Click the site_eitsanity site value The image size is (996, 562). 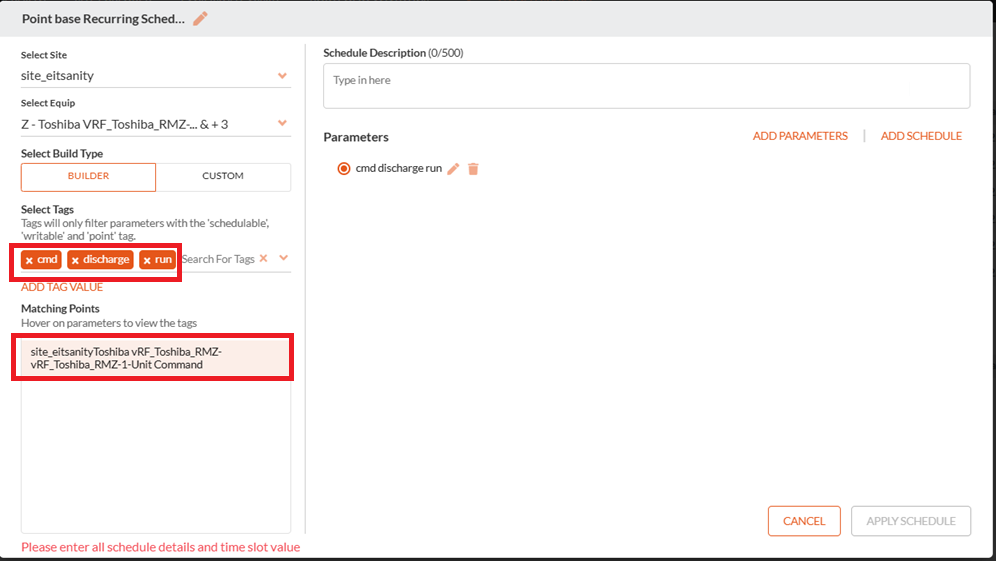point(57,76)
